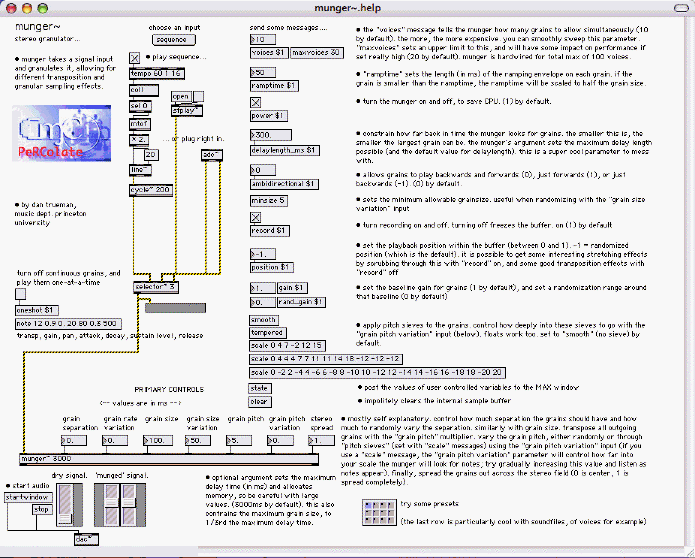Open the sequence input dropdown menu
This screenshot has height=558, width=695.
[x=174, y=40]
